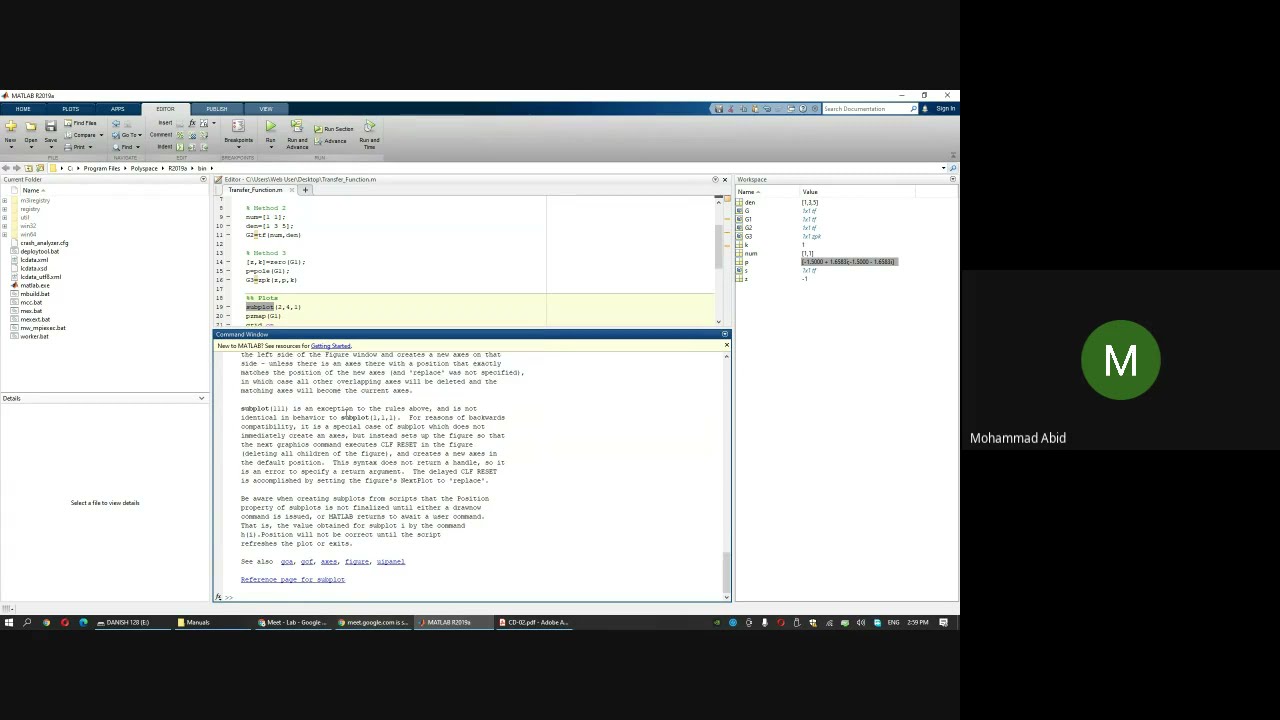Click the navigate Back arrow icon in ribbon

(x=116, y=123)
